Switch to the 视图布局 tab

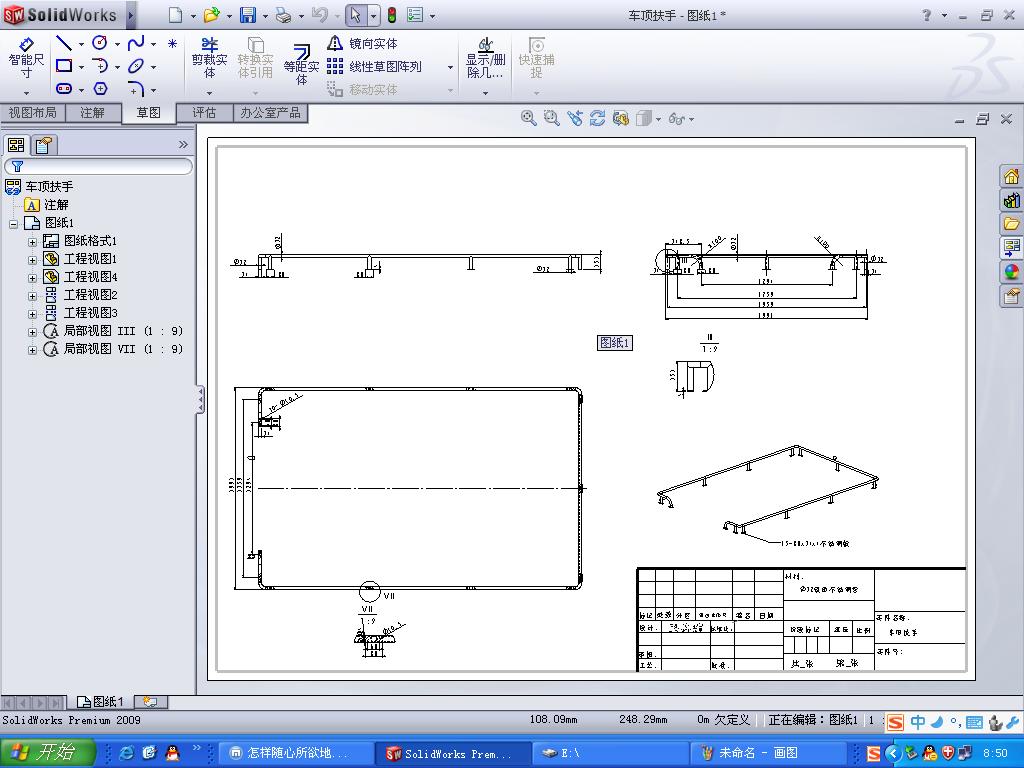coord(33,113)
